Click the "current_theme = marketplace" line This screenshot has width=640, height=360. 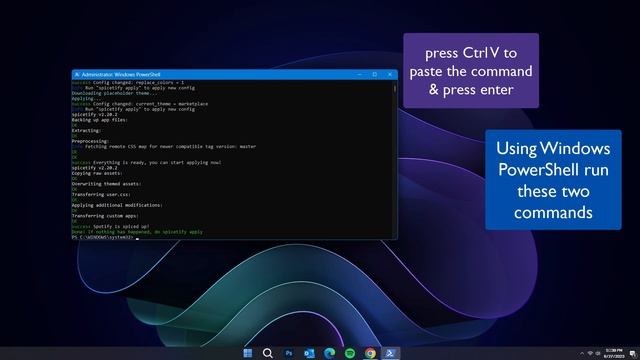click(140, 104)
